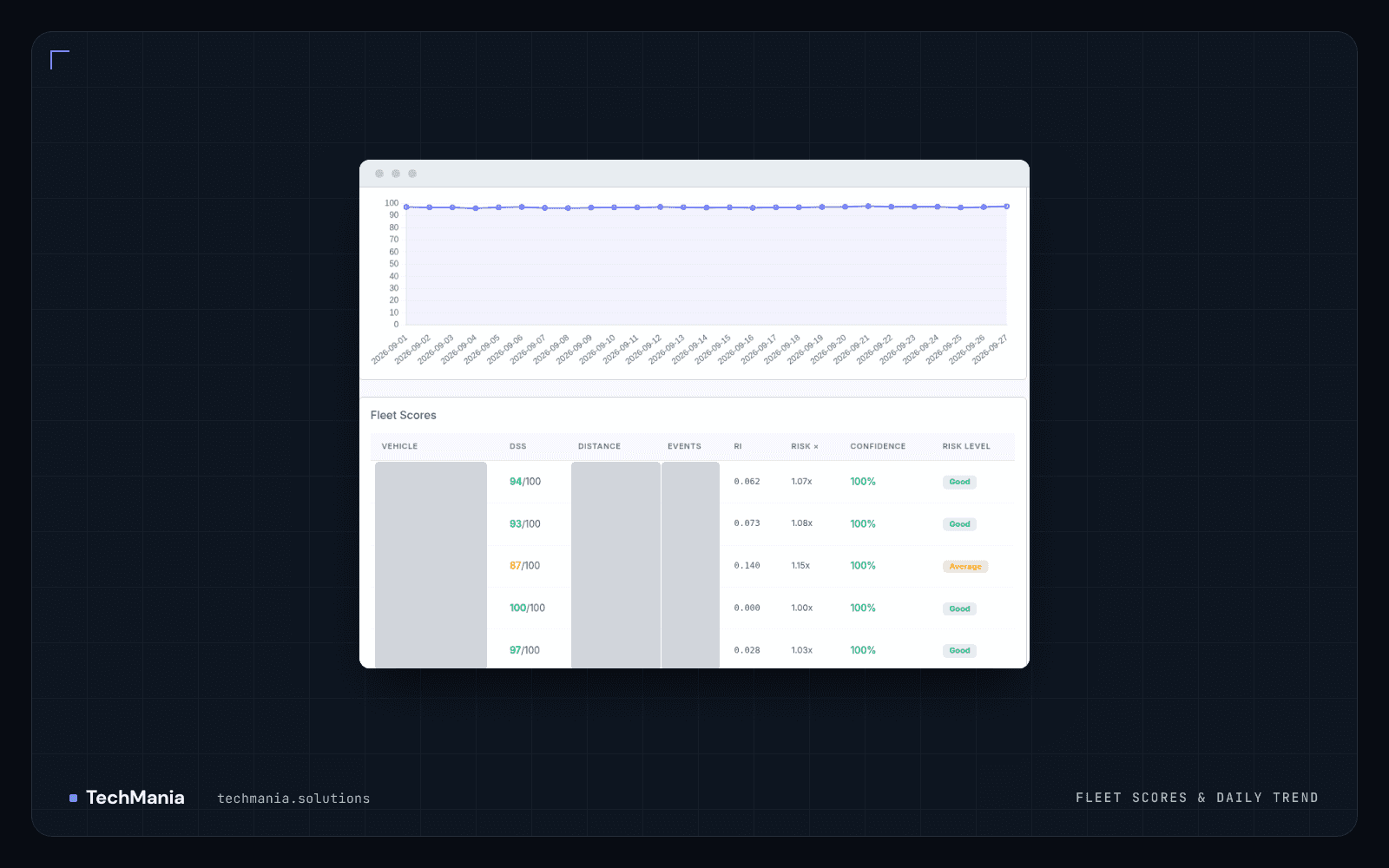Click the Good badge in the 97/100 row
The image size is (1389, 868).
coord(959,651)
